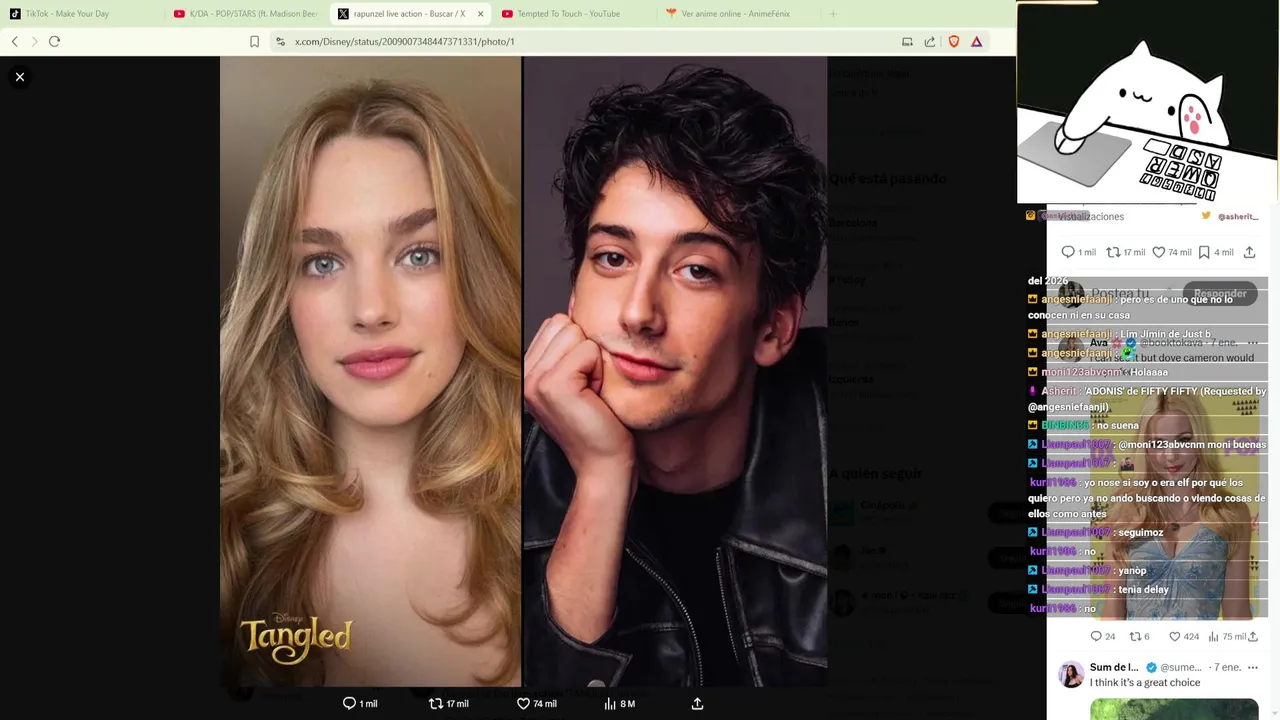
Task: Open site information next to the URL
Action: coord(281,41)
